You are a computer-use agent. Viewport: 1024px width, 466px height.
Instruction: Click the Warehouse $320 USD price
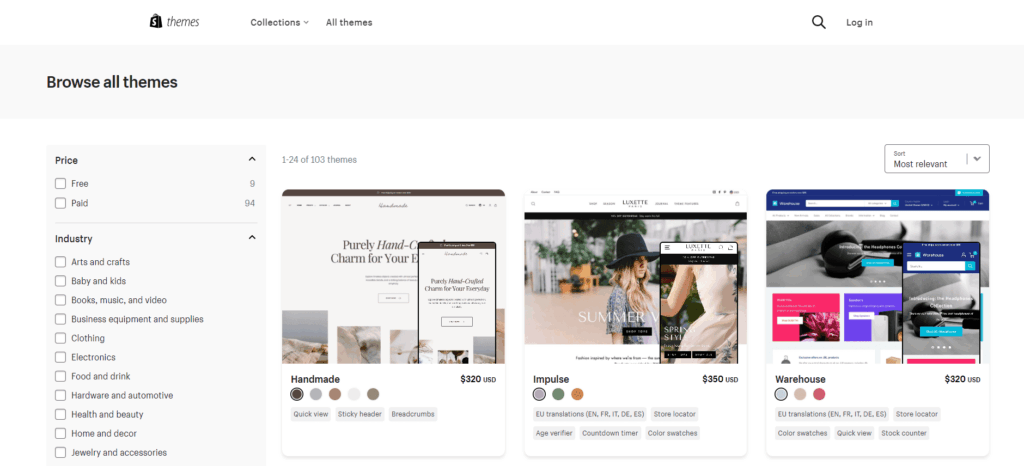[x=963, y=379]
